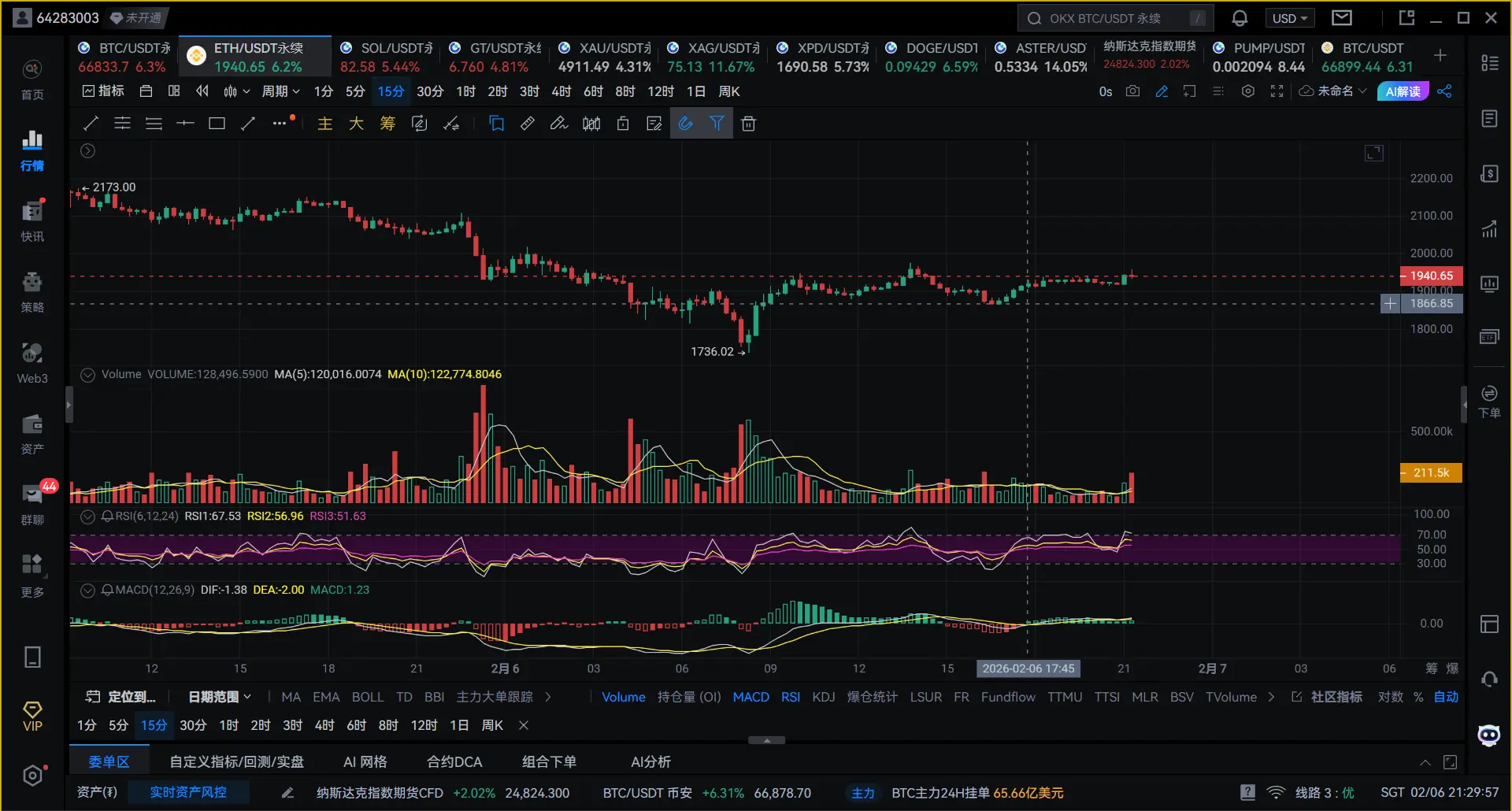Set the RSI indicator alert bell
The height and width of the screenshot is (811, 1512).
(108, 517)
